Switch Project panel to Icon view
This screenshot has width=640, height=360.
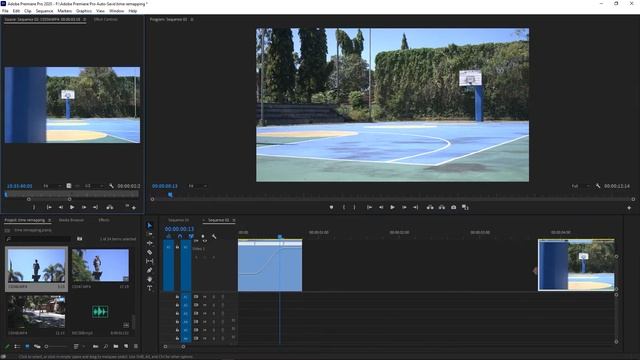(27, 346)
